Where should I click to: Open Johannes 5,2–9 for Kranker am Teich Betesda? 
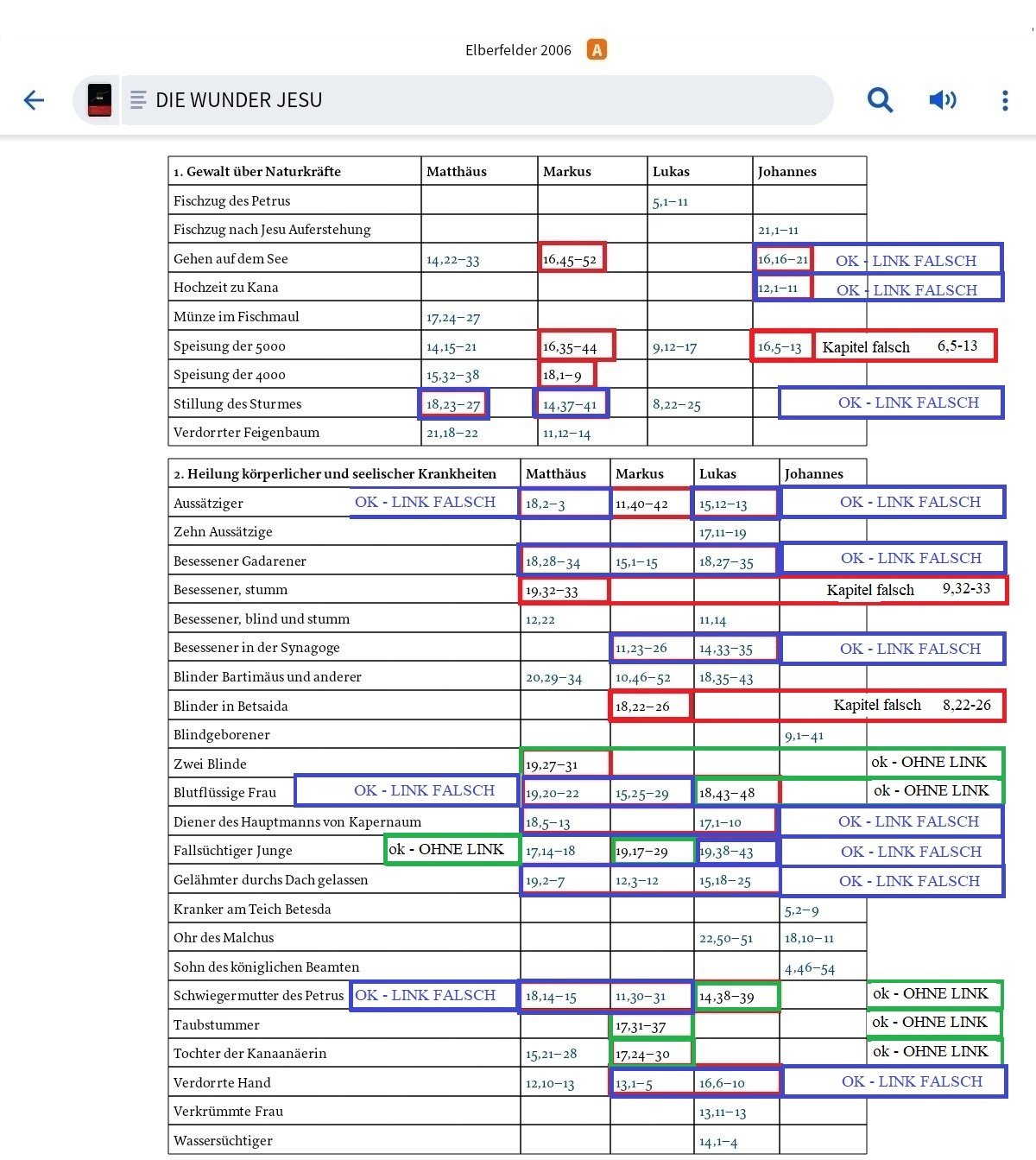coord(801,910)
